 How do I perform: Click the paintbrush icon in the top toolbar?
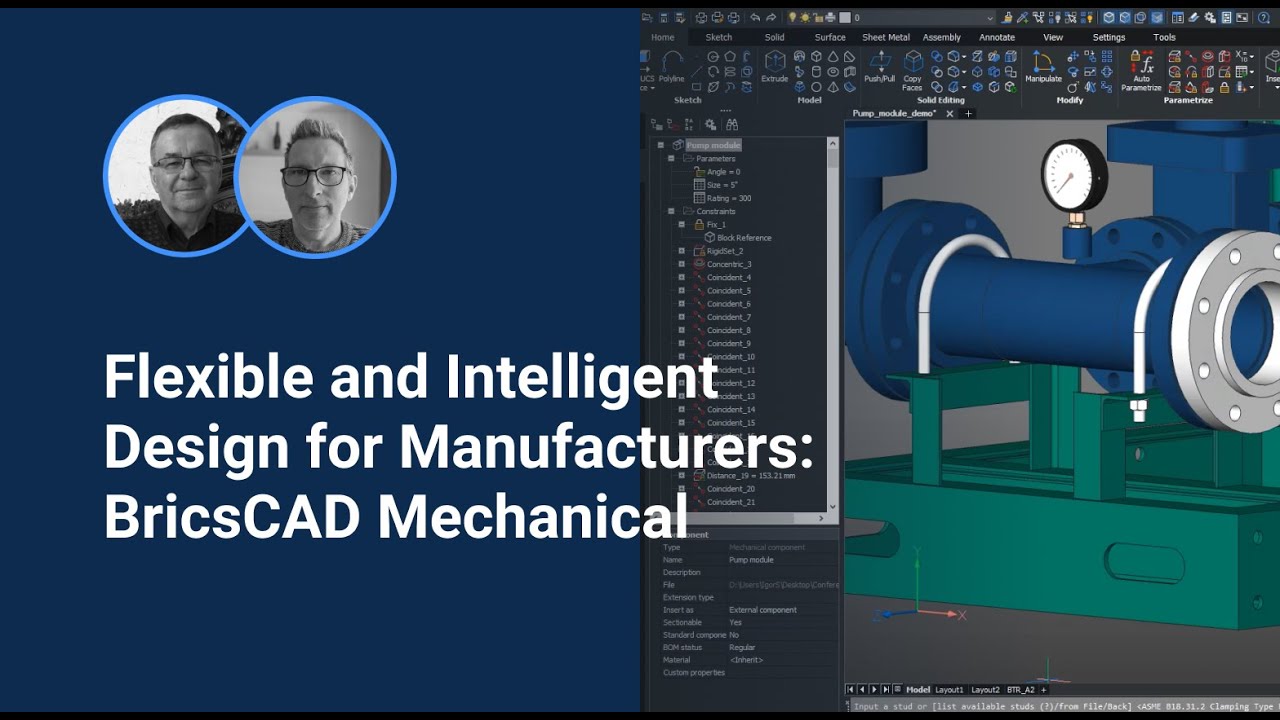click(x=1007, y=17)
